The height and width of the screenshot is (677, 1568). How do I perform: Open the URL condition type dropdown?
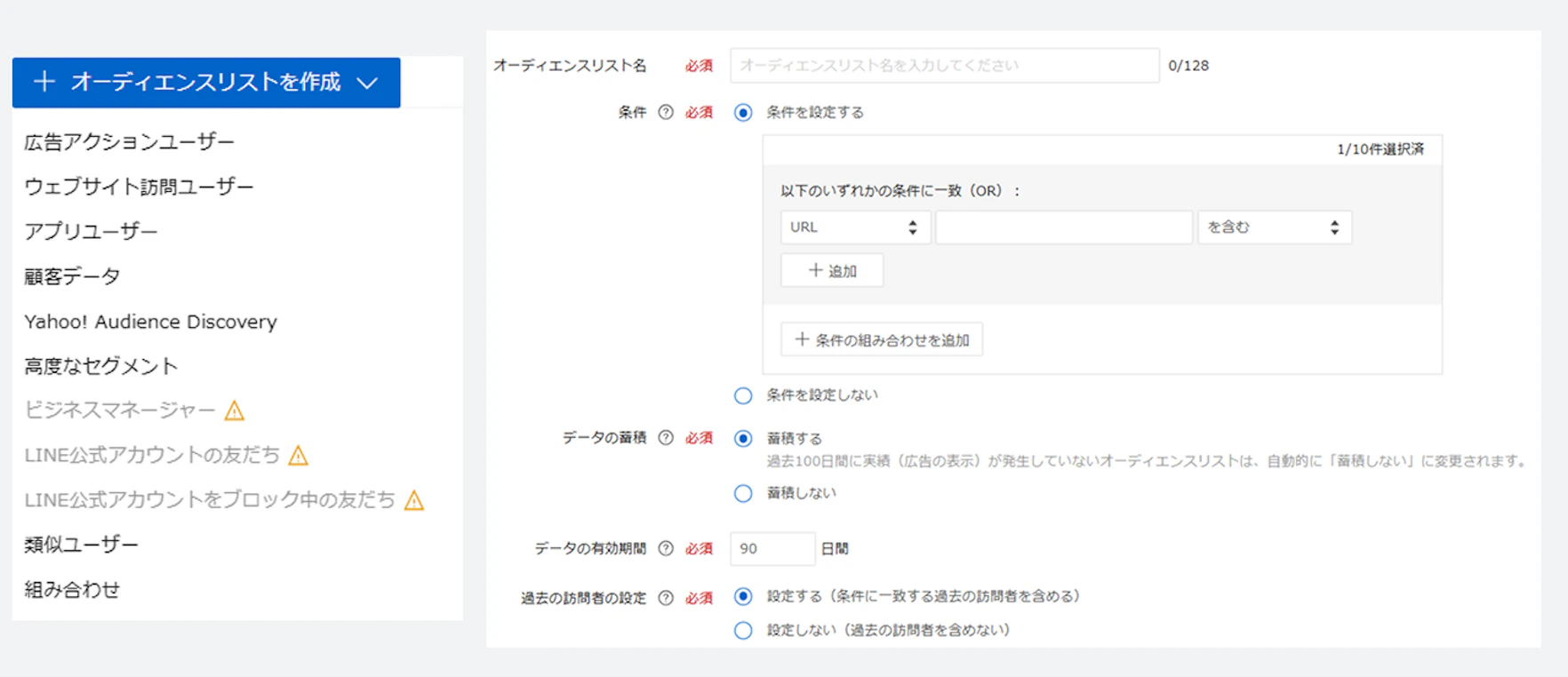point(855,227)
